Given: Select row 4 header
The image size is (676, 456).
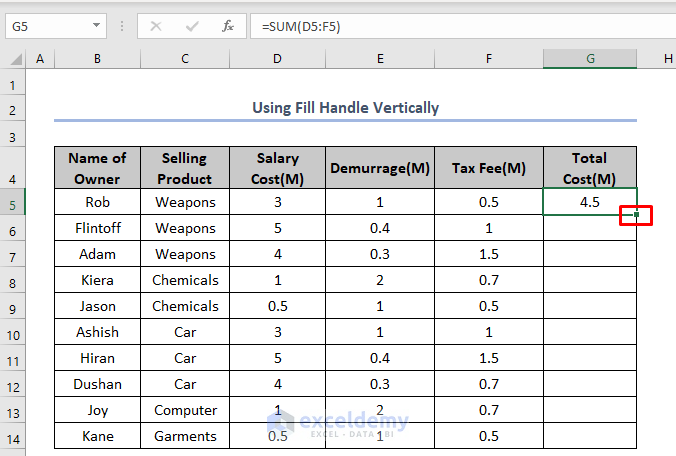Looking at the screenshot, I should 13,168.
